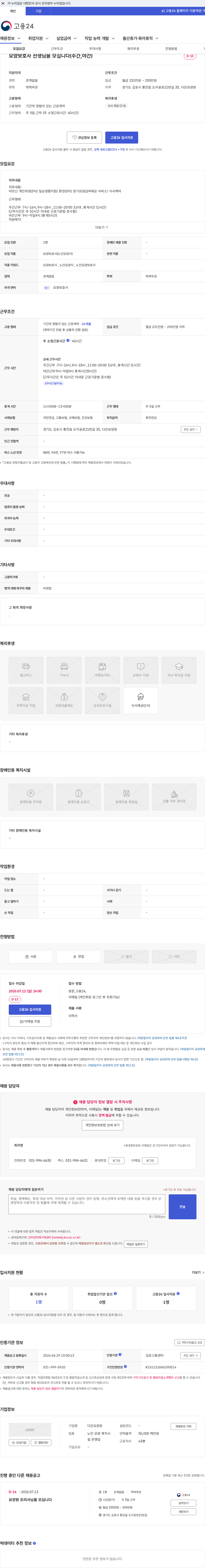Image resolution: width=205 pixels, height=1568 pixels.
Task: Open the 요양원 조리사님을 모십니다 listing
Action: (30, 1500)
